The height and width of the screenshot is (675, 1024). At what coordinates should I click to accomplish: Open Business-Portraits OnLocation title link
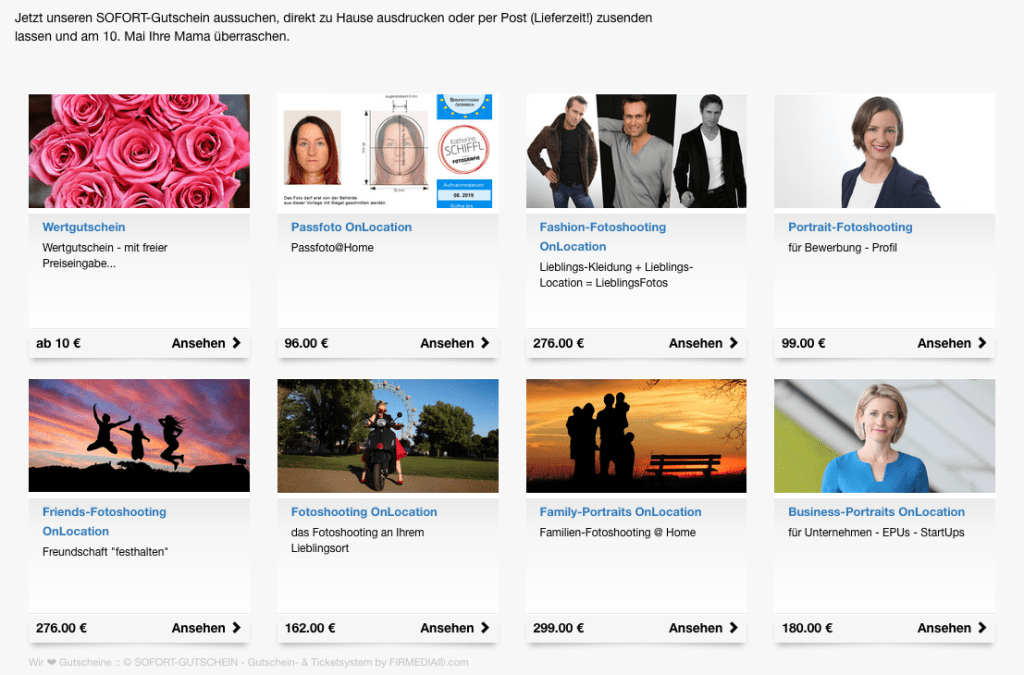[876, 512]
